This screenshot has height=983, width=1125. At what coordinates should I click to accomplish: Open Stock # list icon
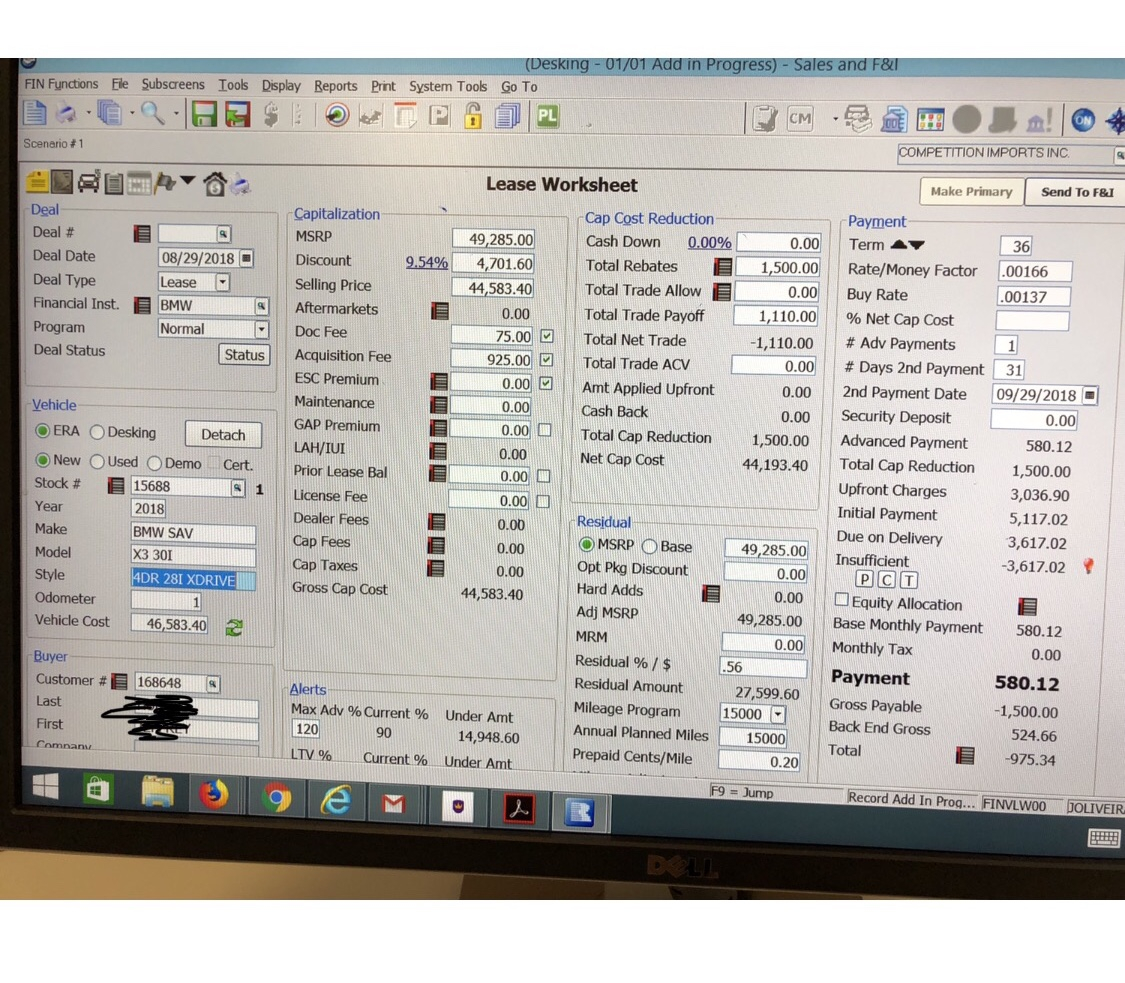[116, 486]
